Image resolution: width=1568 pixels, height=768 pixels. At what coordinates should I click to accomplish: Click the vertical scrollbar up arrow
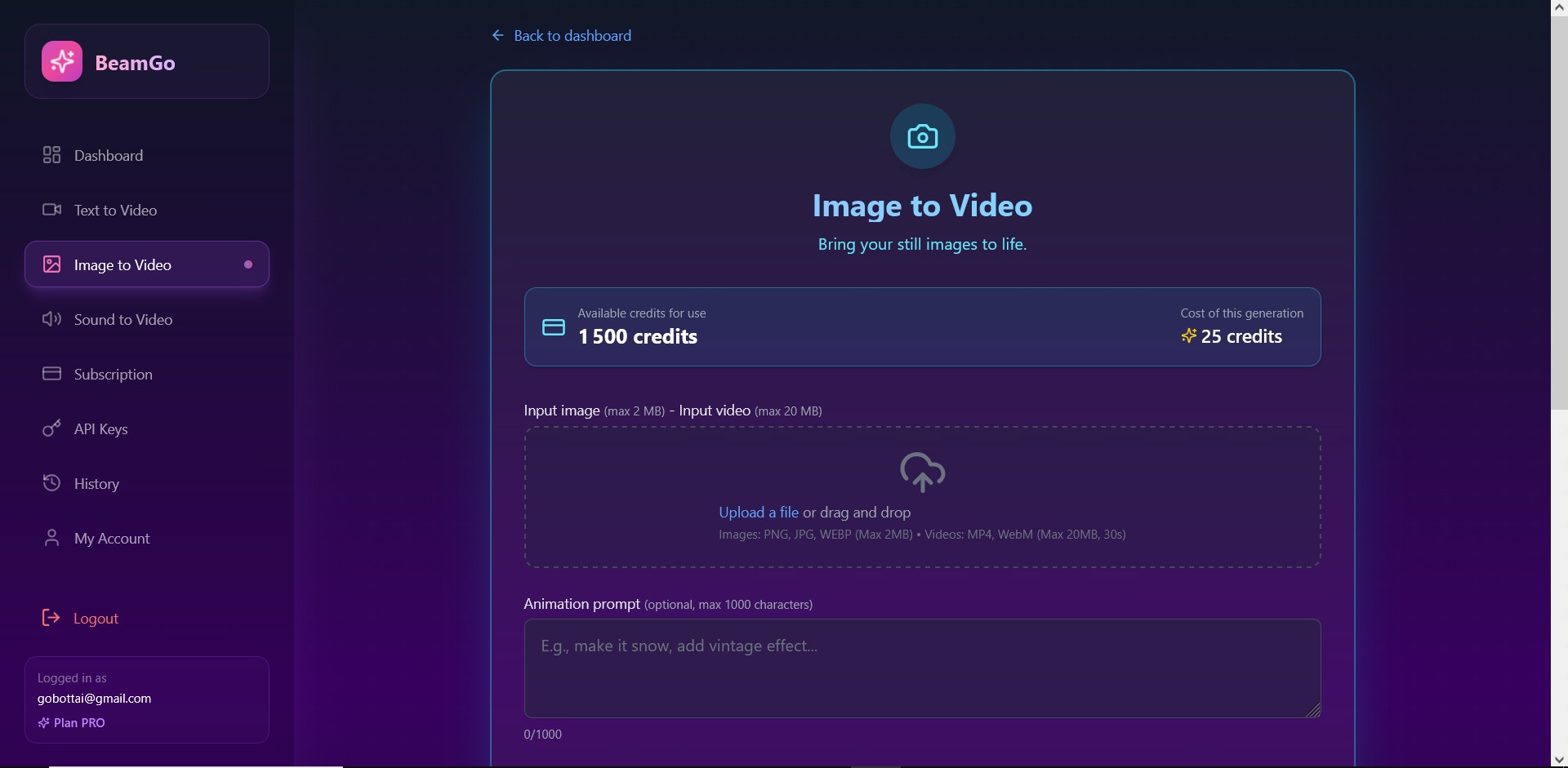click(x=1560, y=8)
